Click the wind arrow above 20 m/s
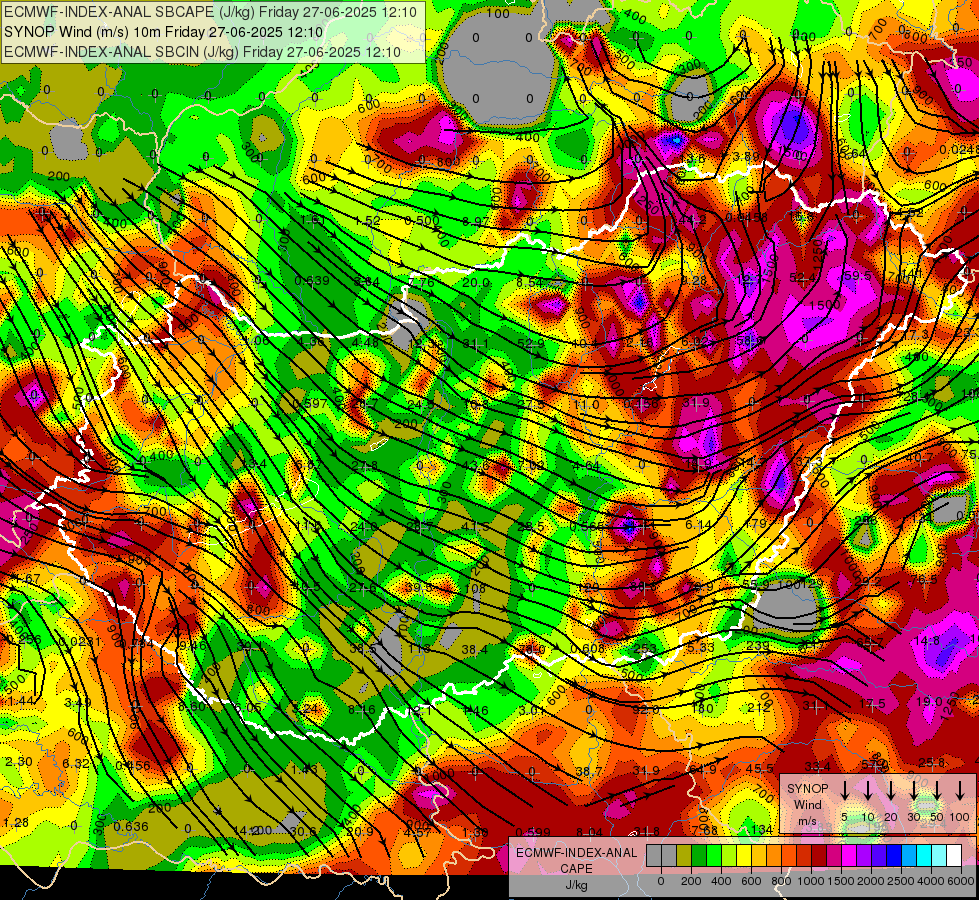Screen dimensions: 979x900 click(891, 791)
